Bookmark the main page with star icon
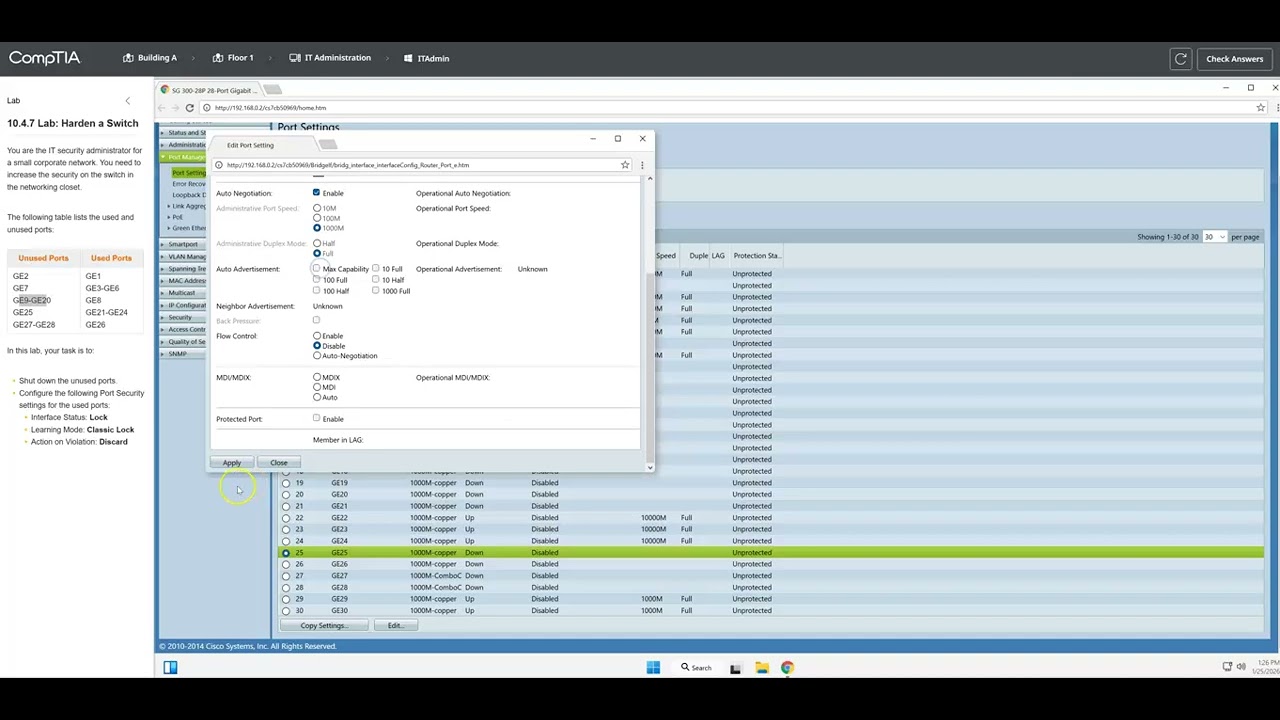This screenshot has width=1280, height=720. point(1260,108)
